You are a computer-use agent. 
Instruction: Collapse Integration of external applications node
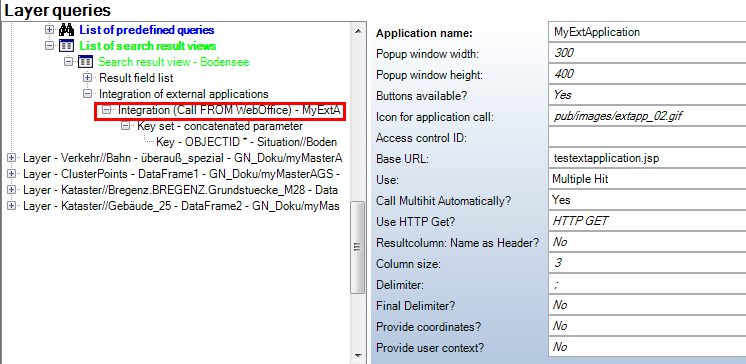[87, 94]
